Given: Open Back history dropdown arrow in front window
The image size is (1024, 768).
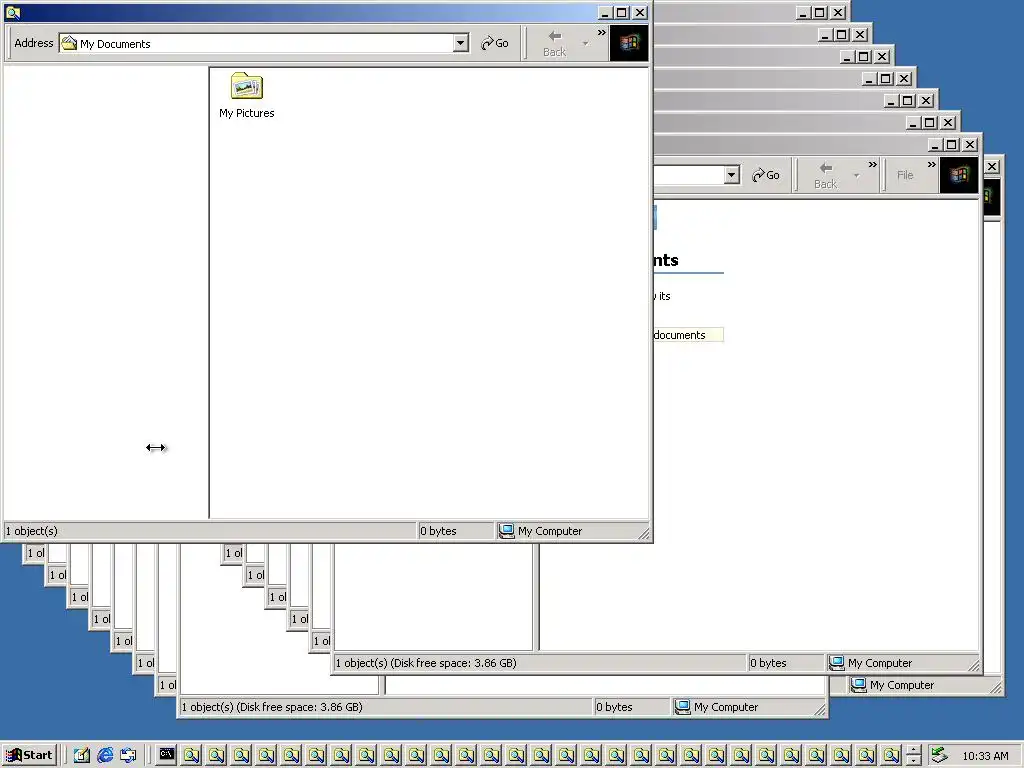Looking at the screenshot, I should [x=585, y=43].
